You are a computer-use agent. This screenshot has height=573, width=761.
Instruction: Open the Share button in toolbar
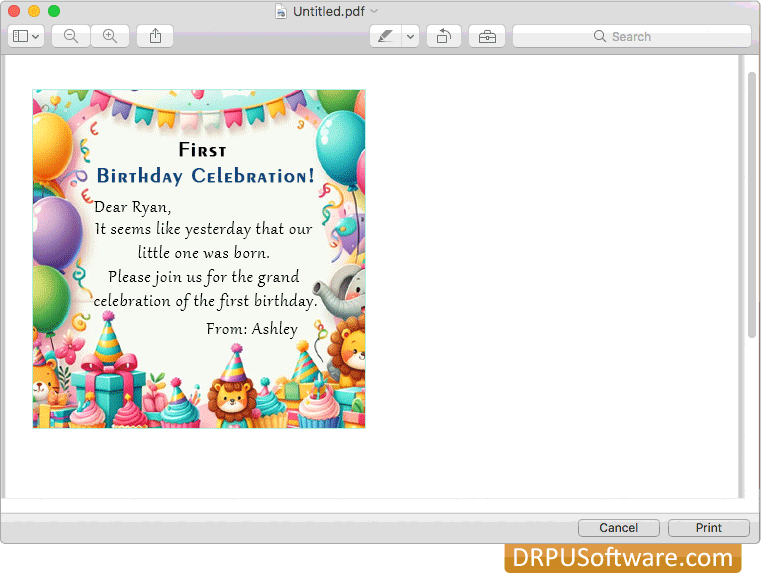click(x=155, y=36)
